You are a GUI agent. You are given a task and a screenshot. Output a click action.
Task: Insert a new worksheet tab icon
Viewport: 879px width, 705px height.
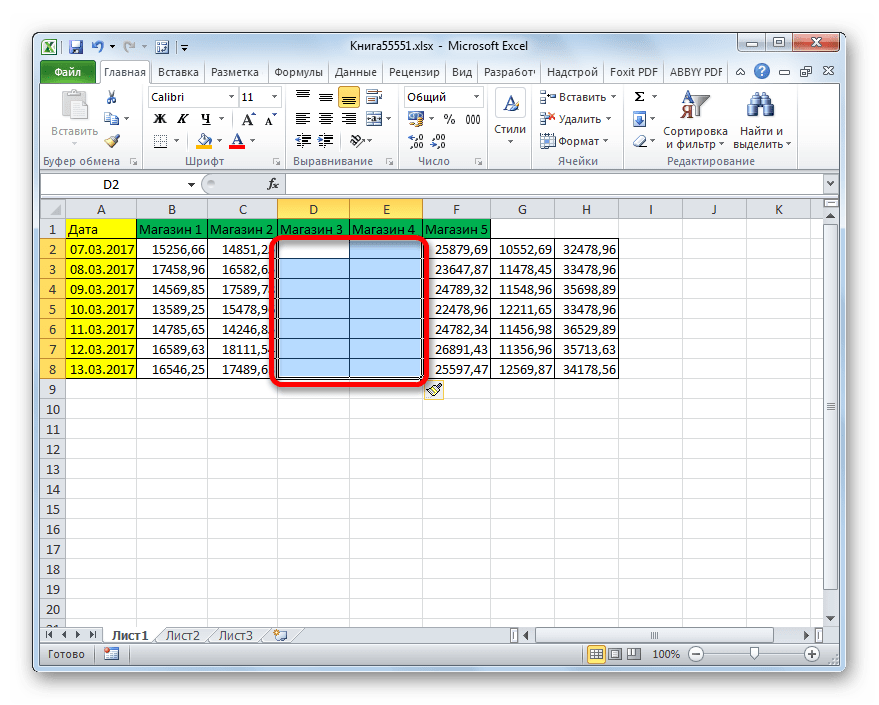280,636
